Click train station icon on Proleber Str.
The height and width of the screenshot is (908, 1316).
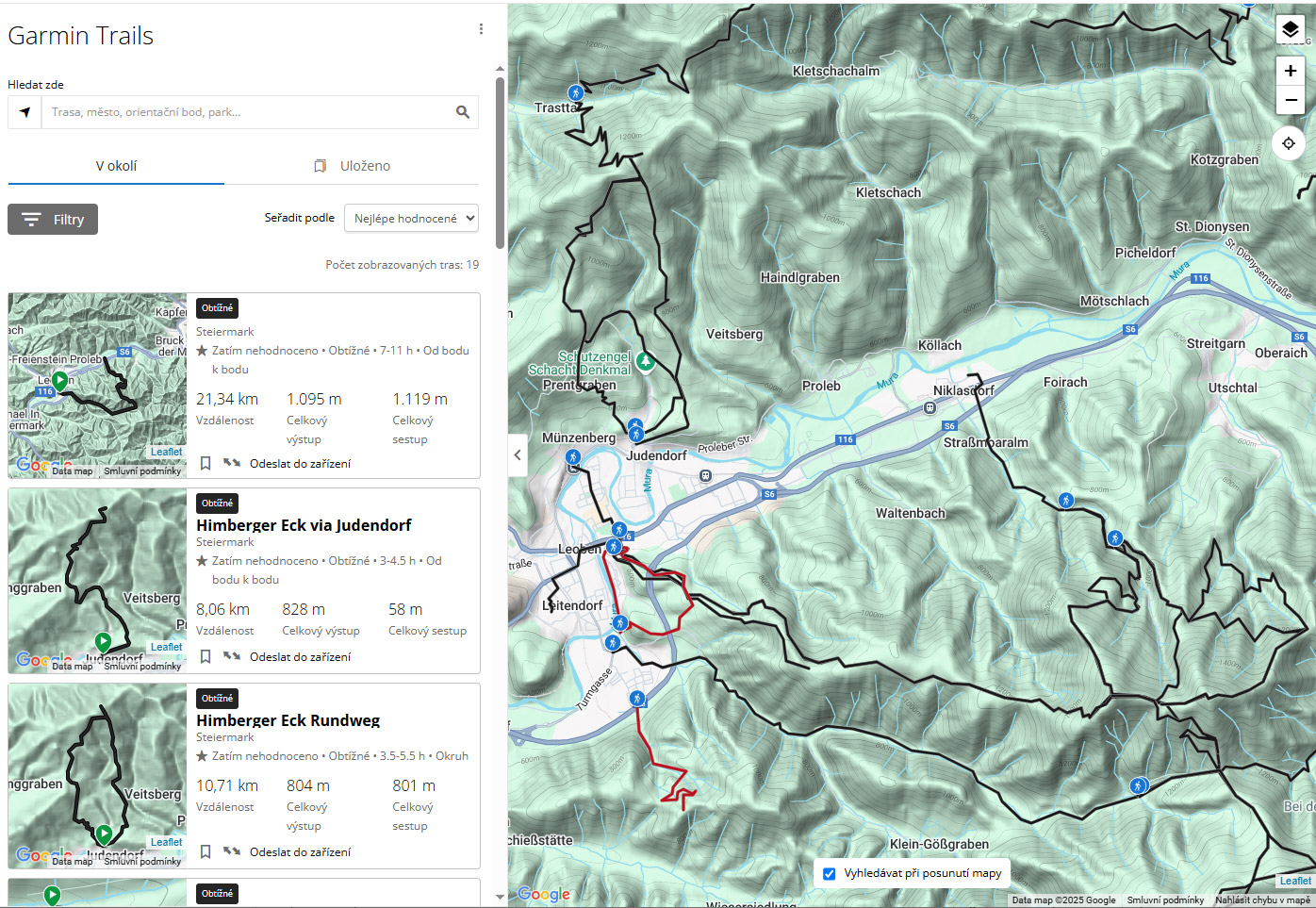click(x=705, y=476)
